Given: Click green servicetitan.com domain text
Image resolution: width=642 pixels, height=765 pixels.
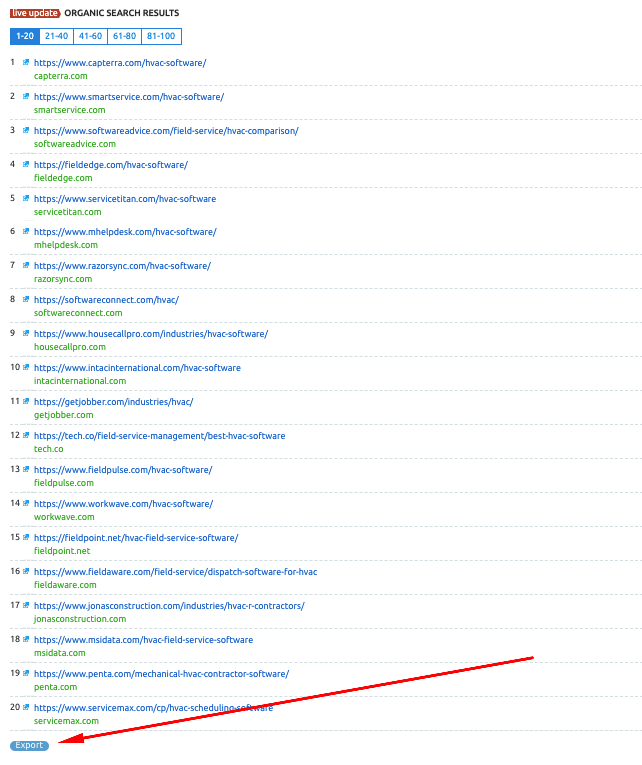Looking at the screenshot, I should coord(68,212).
